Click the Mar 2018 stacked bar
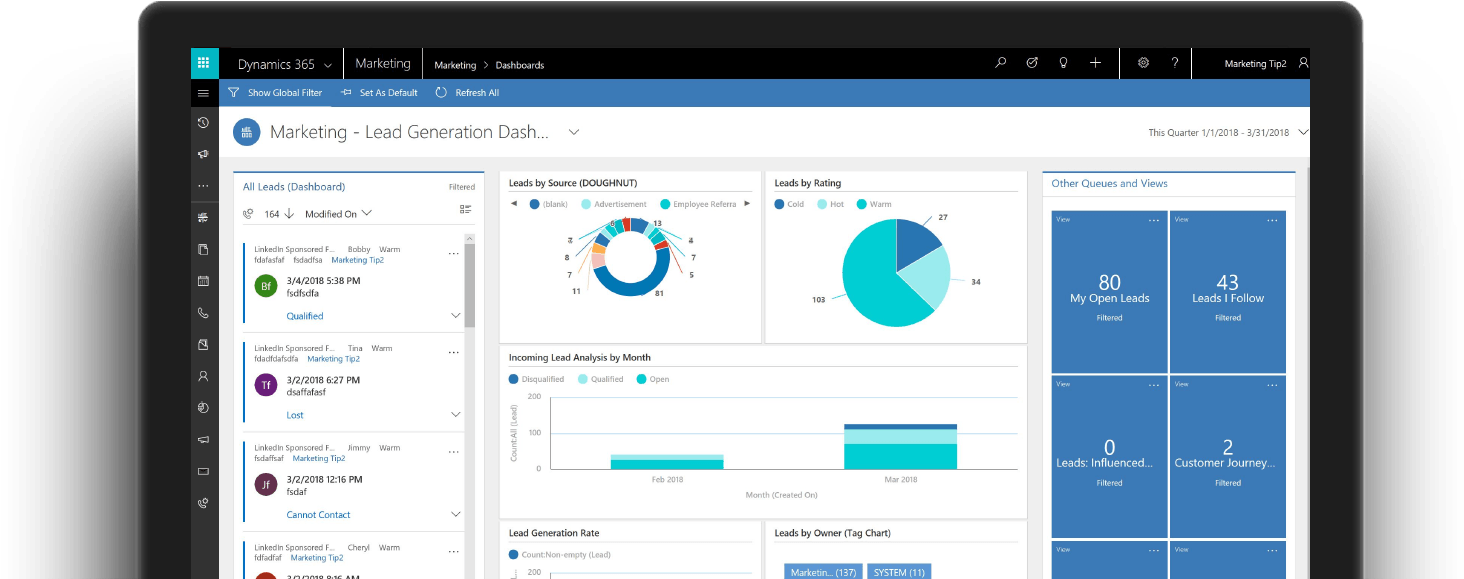This screenshot has width=1464, height=579. (x=900, y=447)
